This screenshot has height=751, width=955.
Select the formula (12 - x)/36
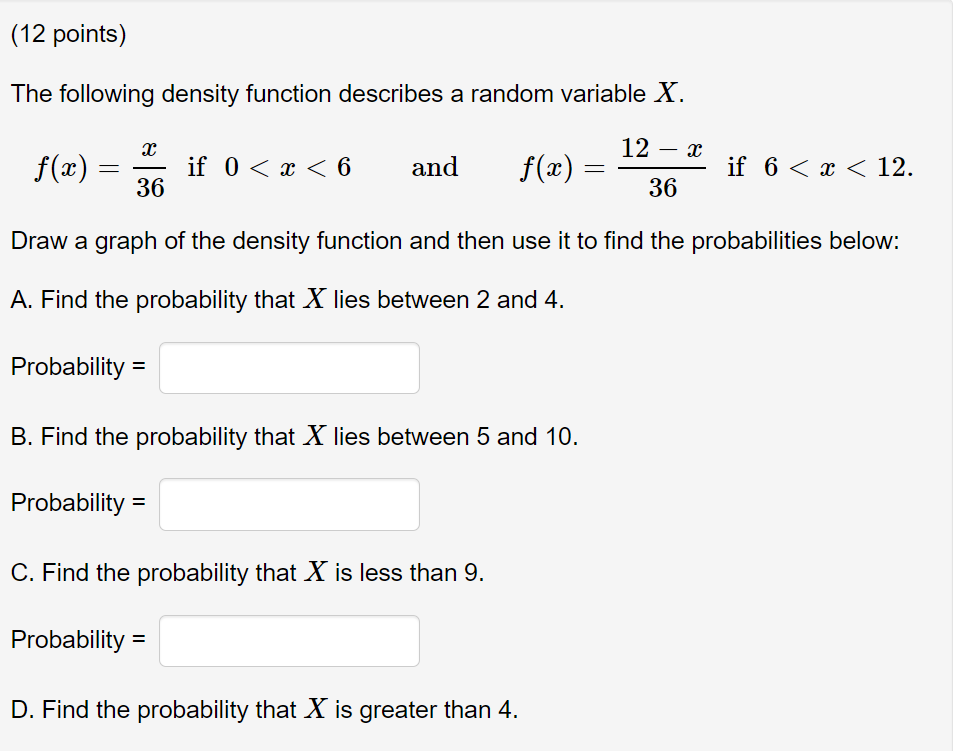coord(662,167)
